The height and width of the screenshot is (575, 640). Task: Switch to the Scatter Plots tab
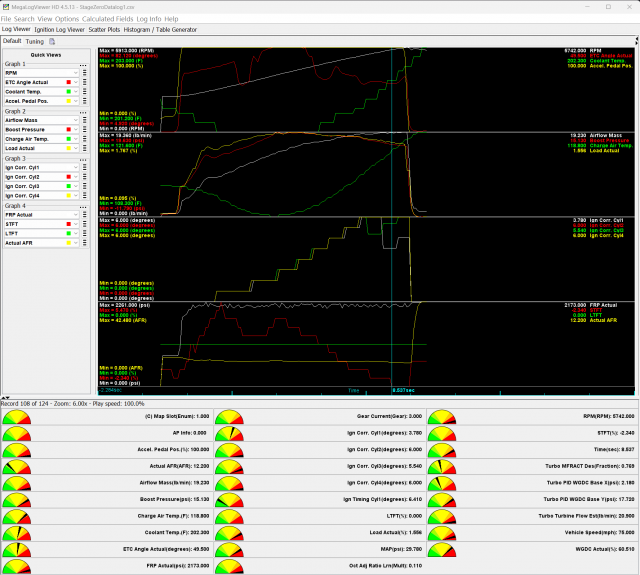[x=102, y=30]
